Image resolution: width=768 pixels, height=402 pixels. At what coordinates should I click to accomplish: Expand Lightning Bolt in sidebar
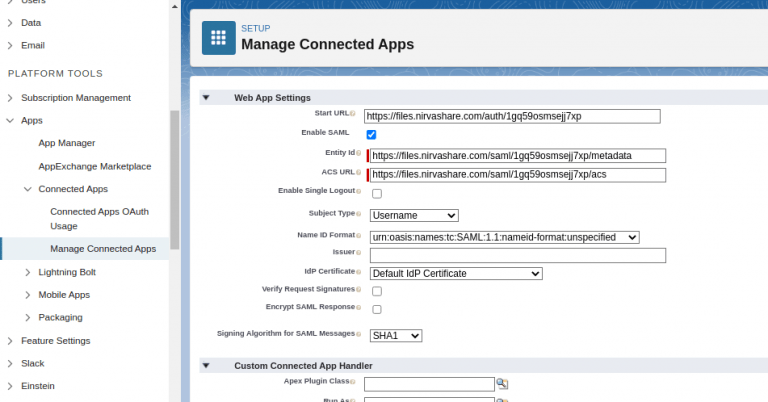pos(27,272)
